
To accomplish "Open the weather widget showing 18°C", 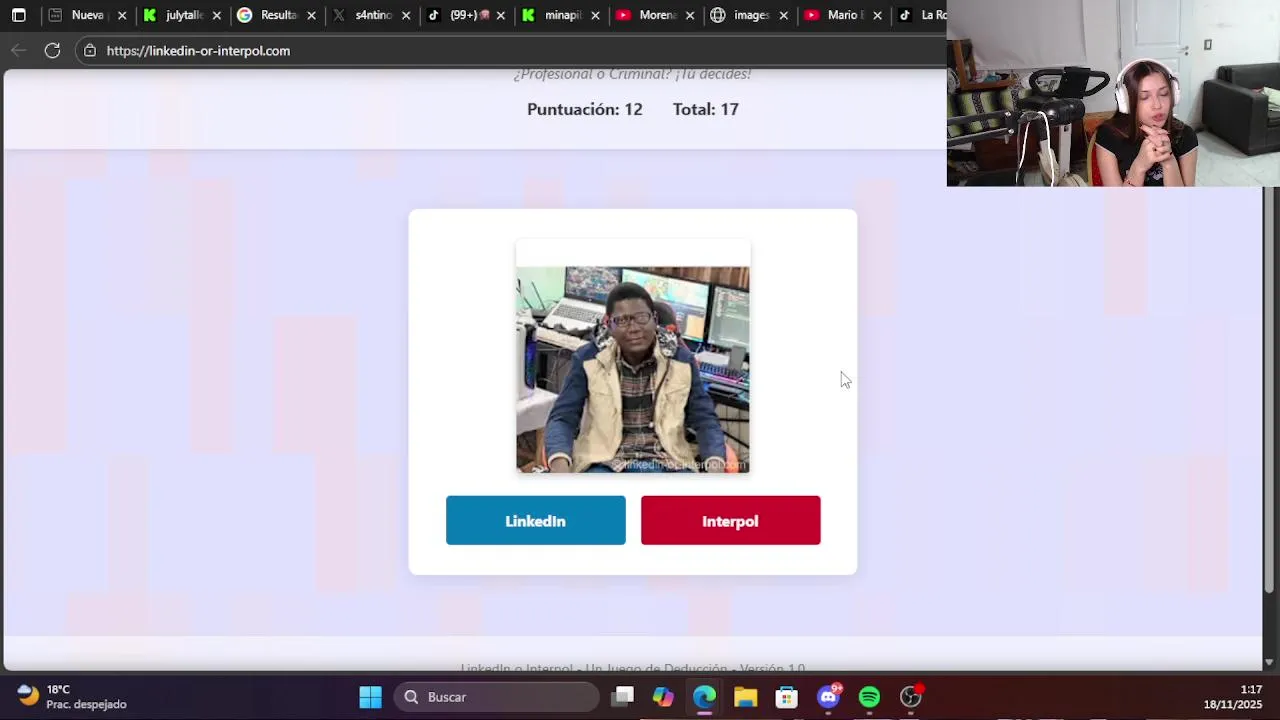I will pyautogui.click(x=72, y=697).
